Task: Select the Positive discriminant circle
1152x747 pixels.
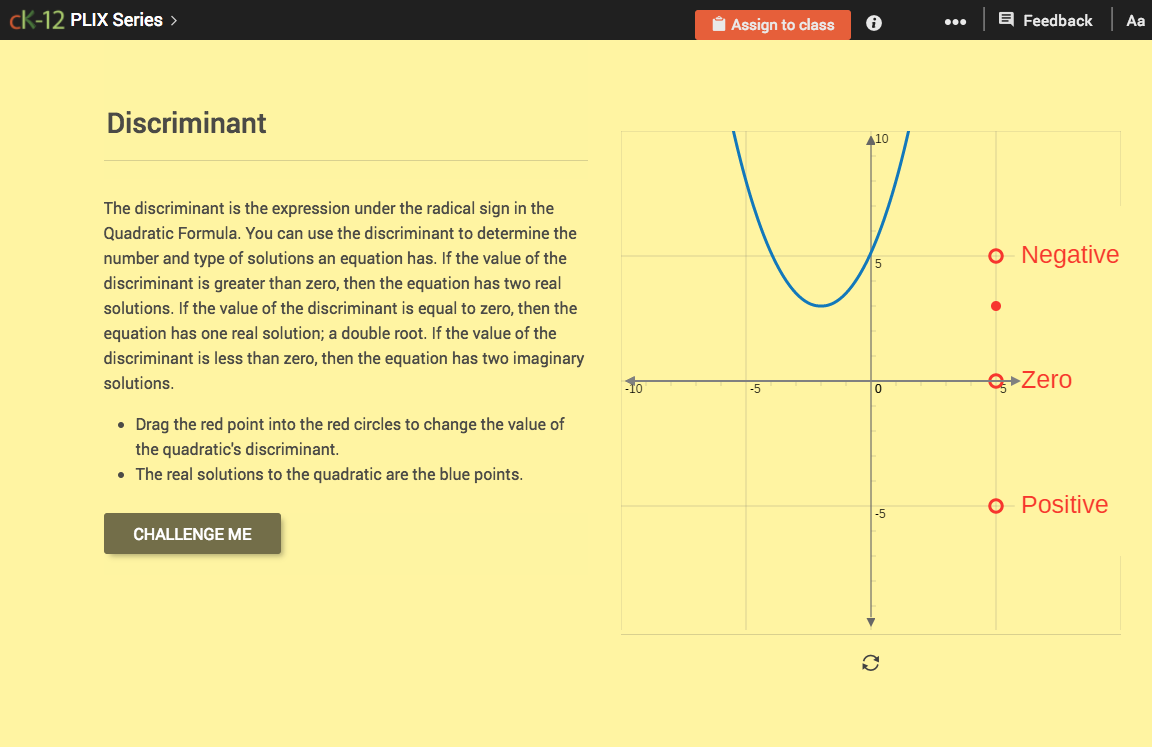Action: pyautogui.click(x=996, y=506)
